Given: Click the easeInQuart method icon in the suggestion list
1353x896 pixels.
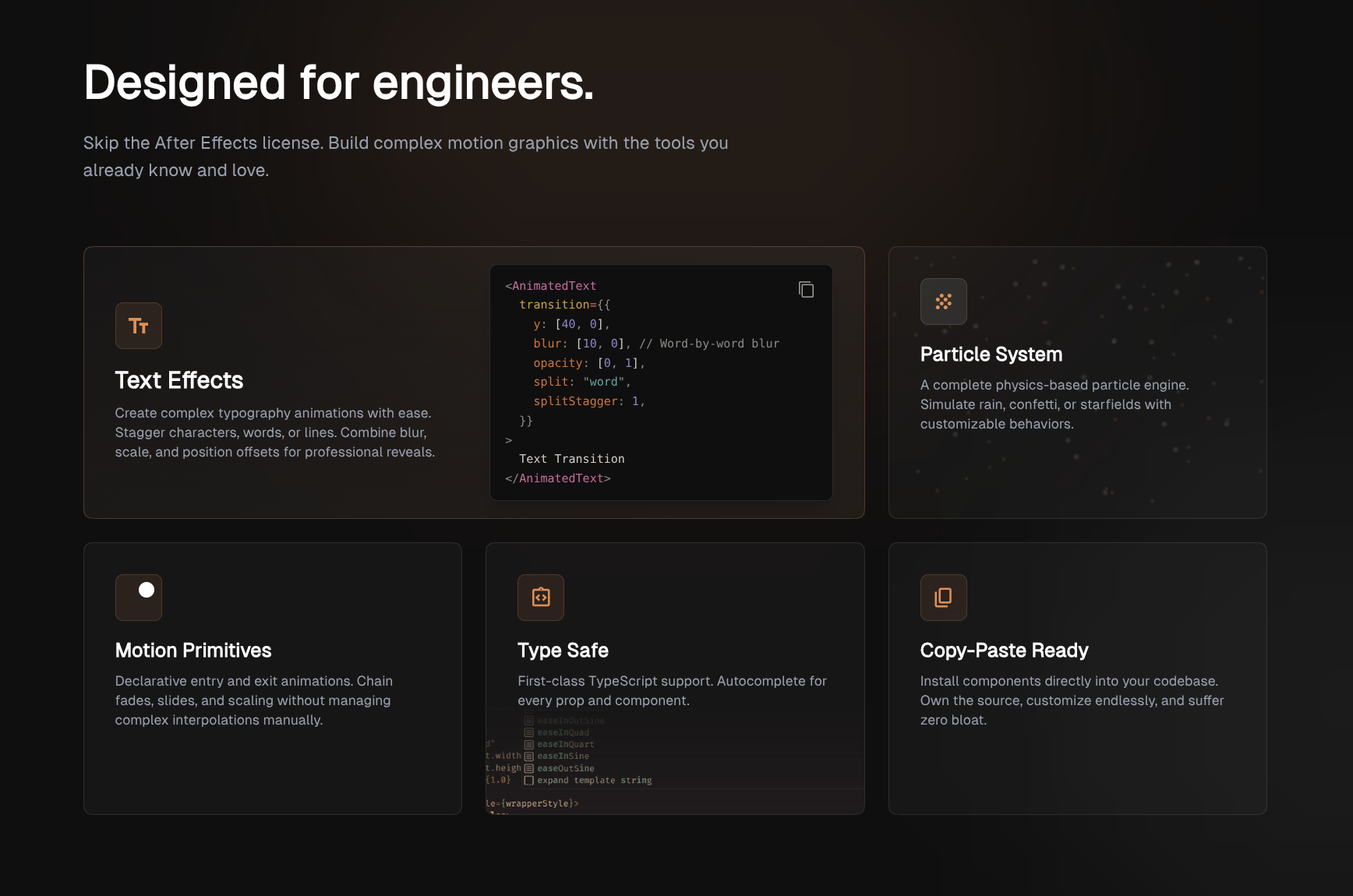Looking at the screenshot, I should point(529,744).
